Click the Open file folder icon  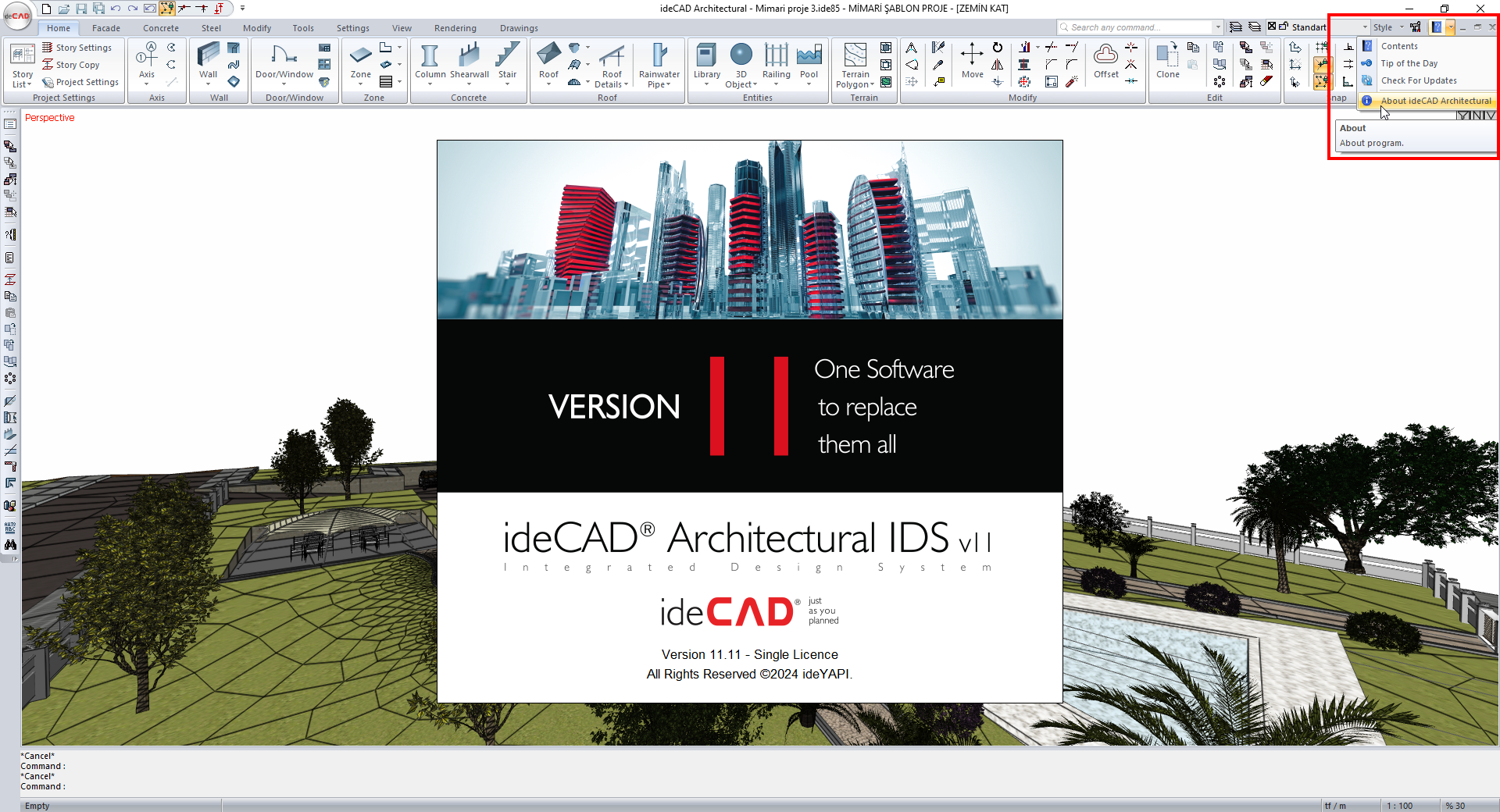pyautogui.click(x=64, y=9)
